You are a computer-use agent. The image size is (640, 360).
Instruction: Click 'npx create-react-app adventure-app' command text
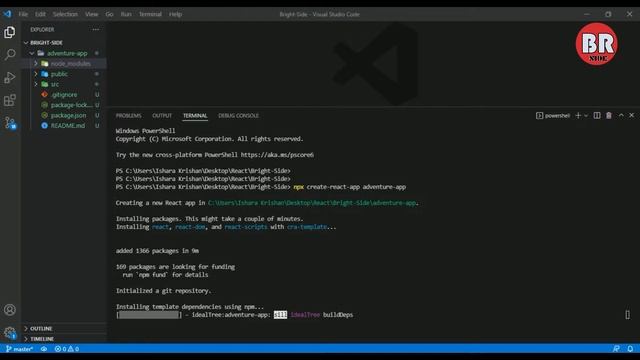[349, 187]
